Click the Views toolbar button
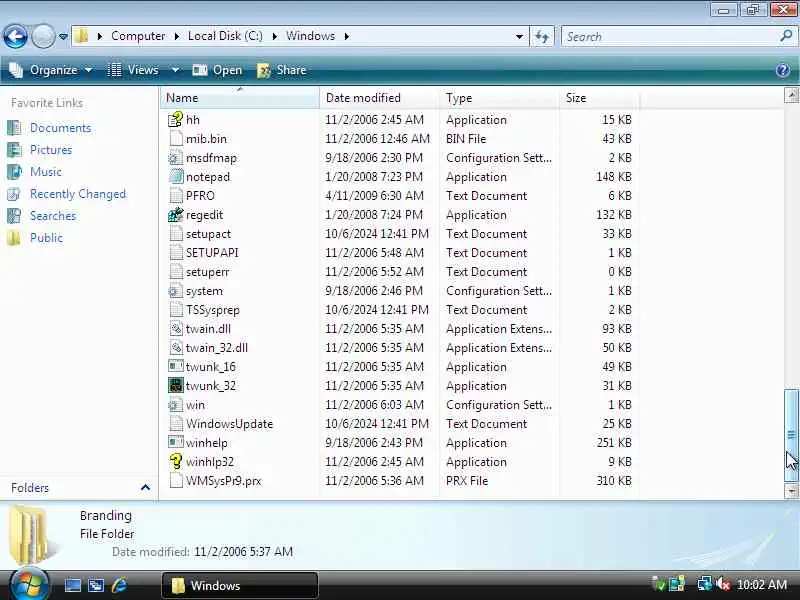The width and height of the screenshot is (800, 600). point(134,70)
